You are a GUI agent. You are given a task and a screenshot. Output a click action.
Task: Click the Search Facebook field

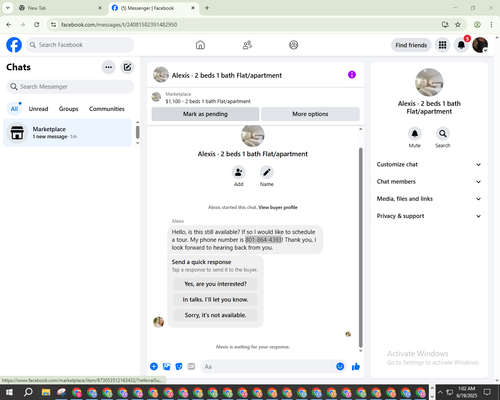(80, 45)
